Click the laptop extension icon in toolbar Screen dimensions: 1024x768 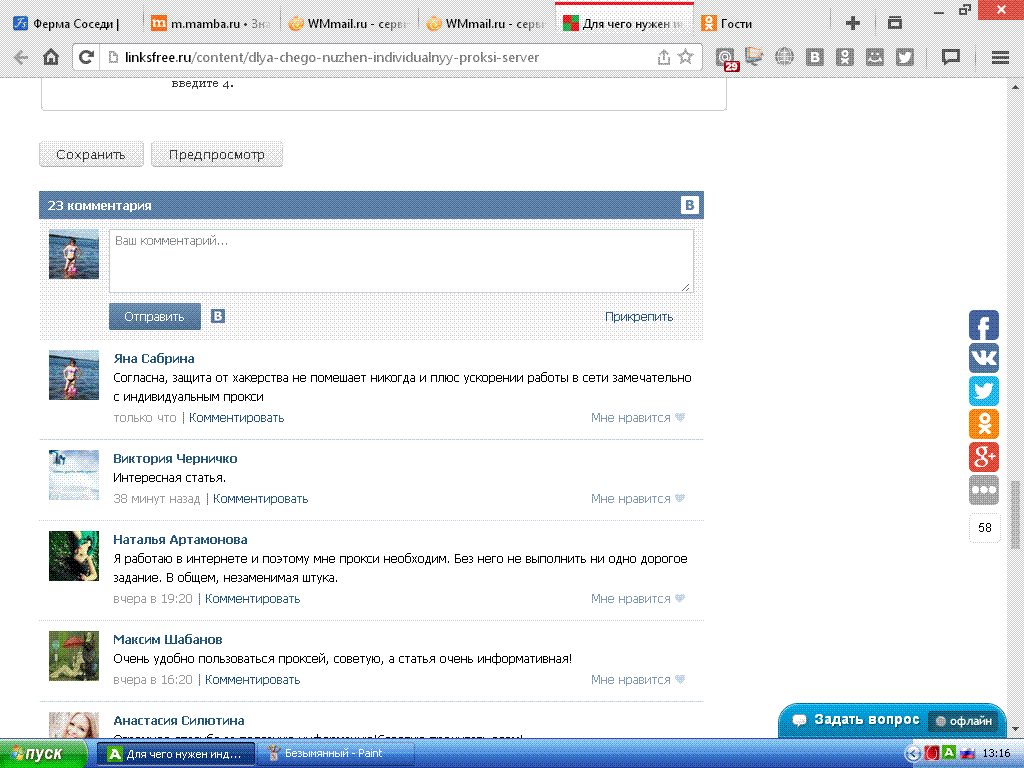pos(754,57)
